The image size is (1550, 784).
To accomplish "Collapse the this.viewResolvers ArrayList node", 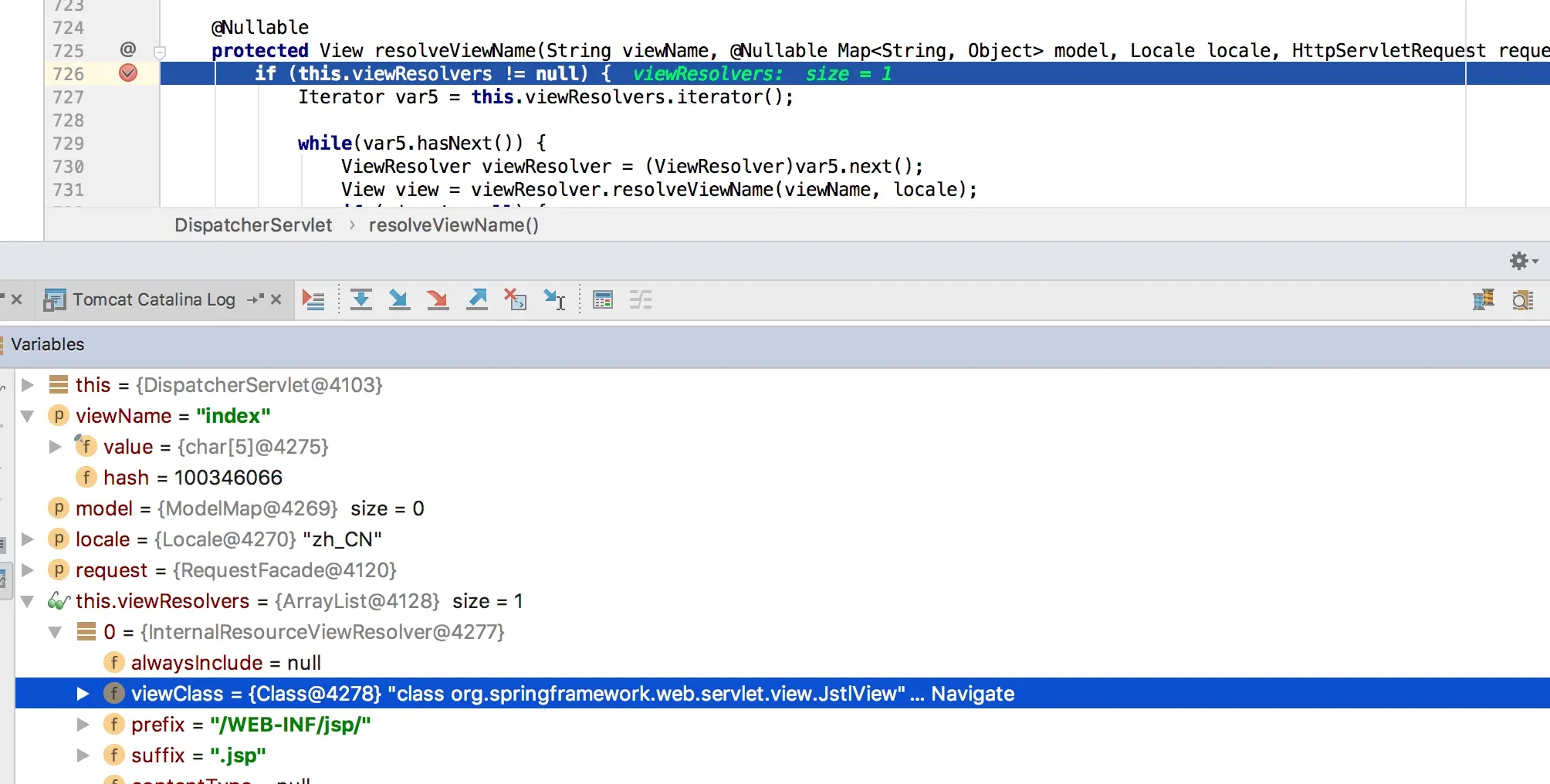I will pos(28,601).
